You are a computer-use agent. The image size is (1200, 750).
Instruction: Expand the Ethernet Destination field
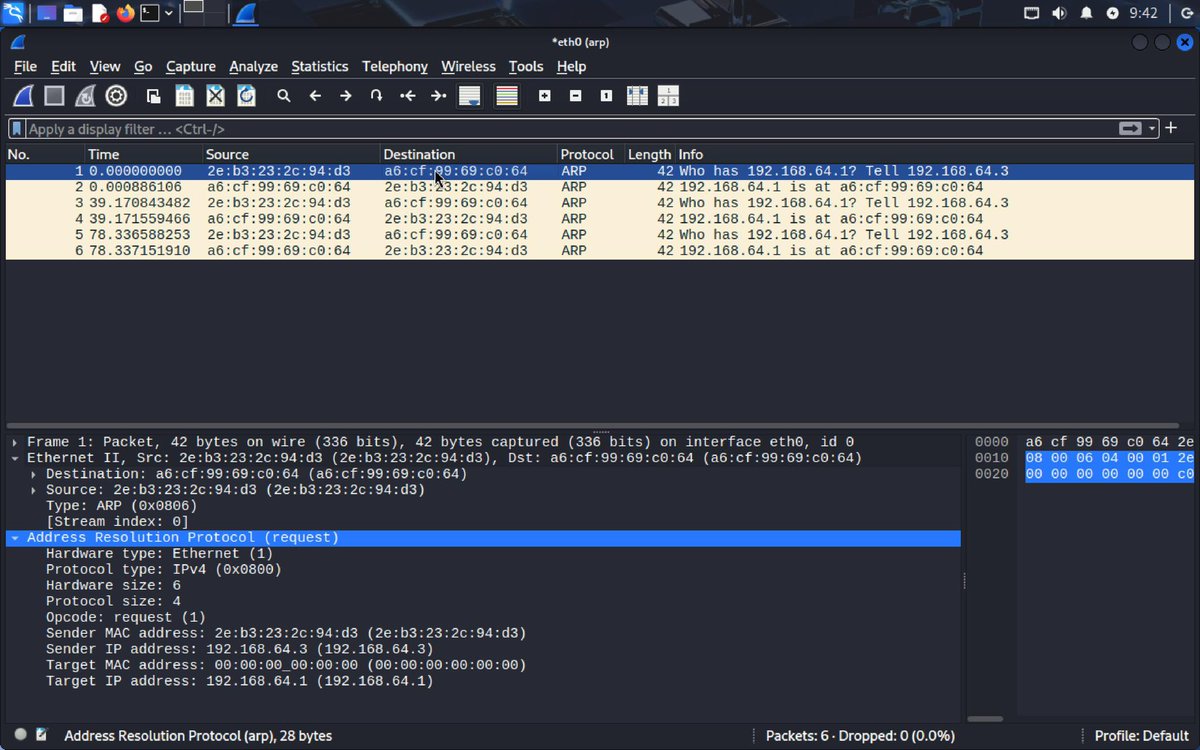tap(34, 474)
